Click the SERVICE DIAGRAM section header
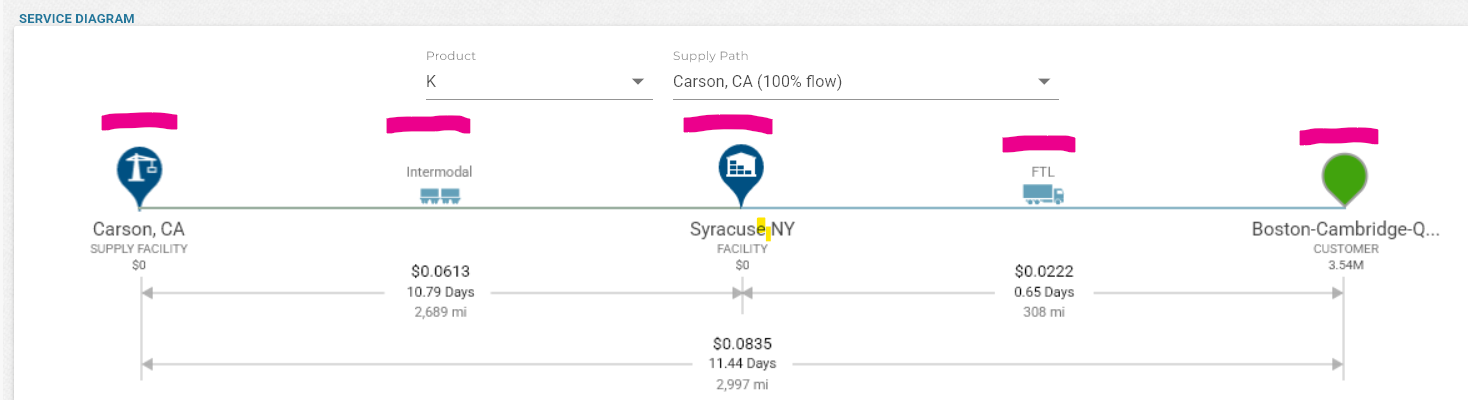This screenshot has width=1468, height=400. coord(76,19)
